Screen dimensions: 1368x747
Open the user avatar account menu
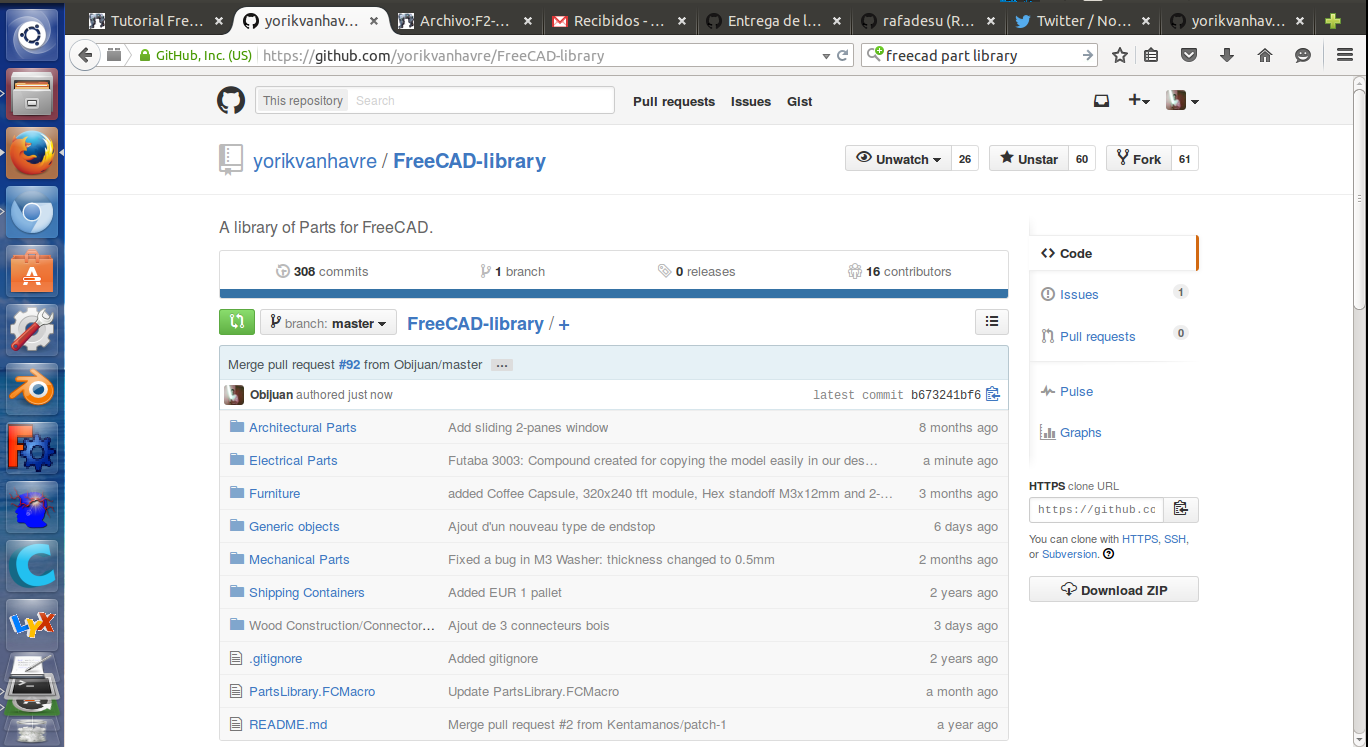pos(1182,101)
